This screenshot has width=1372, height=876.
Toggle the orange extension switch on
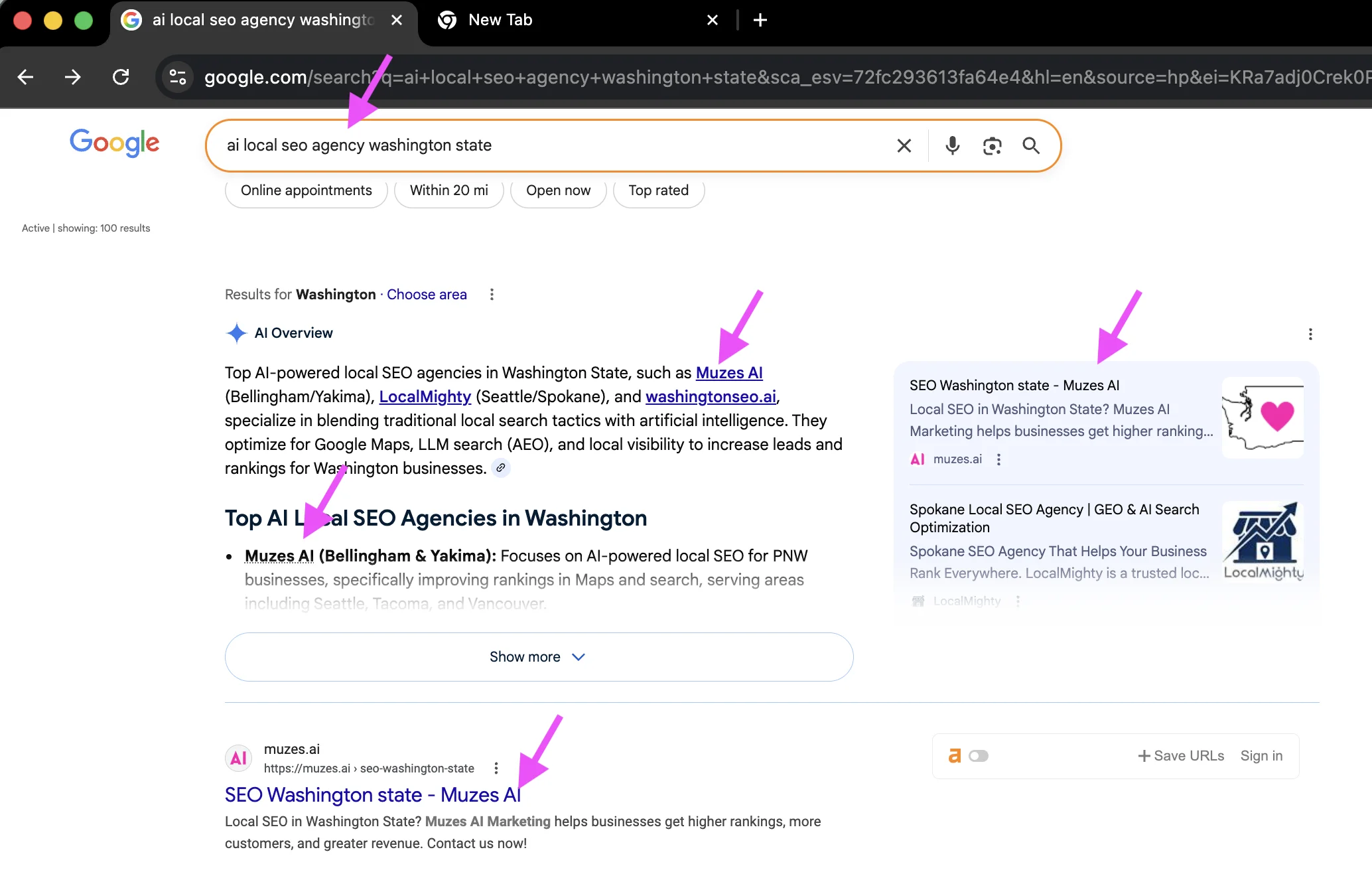(978, 756)
